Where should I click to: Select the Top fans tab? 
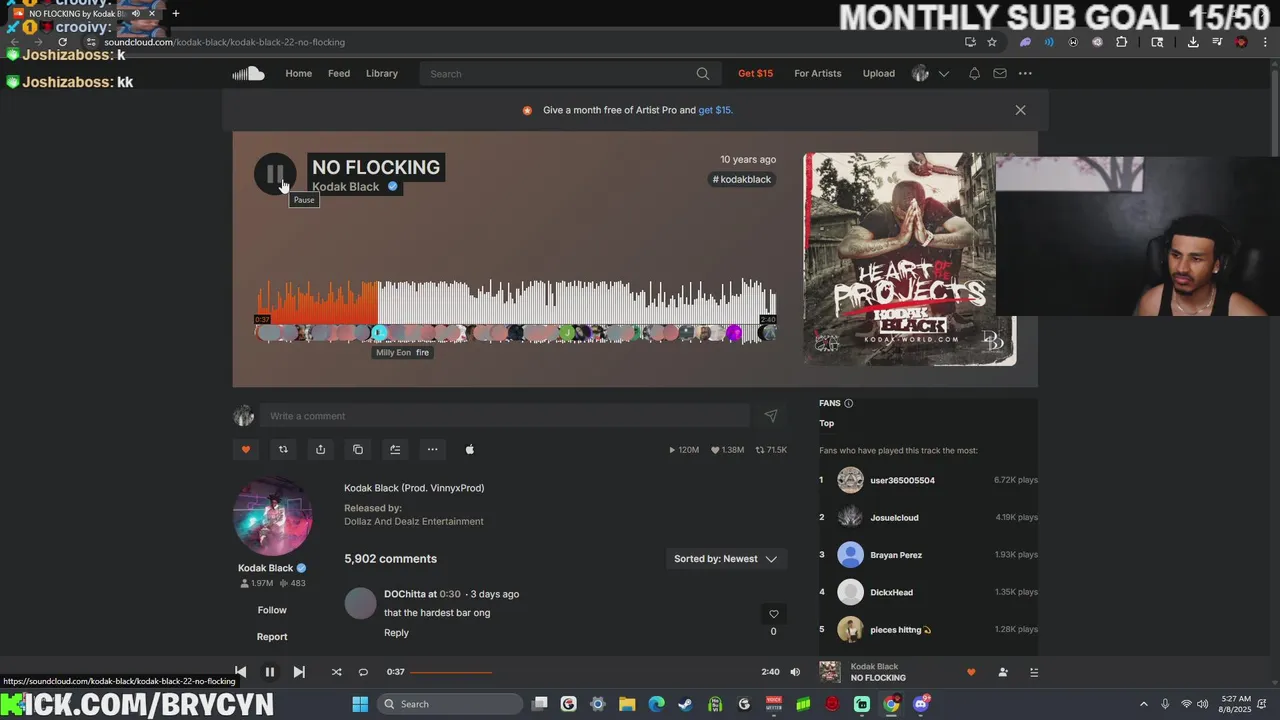coord(827,423)
